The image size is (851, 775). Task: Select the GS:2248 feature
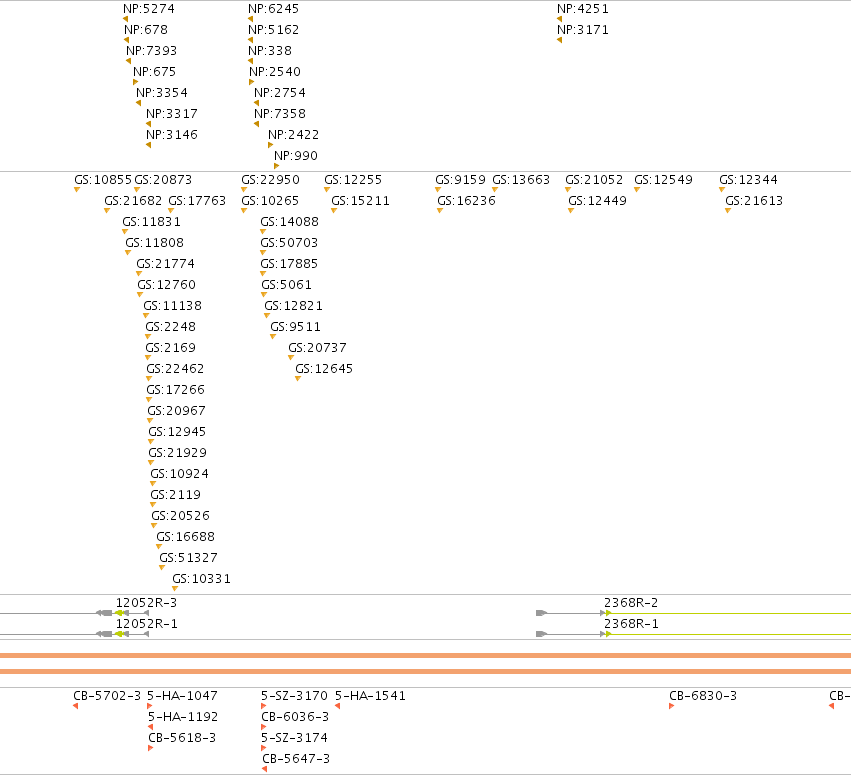click(x=170, y=327)
